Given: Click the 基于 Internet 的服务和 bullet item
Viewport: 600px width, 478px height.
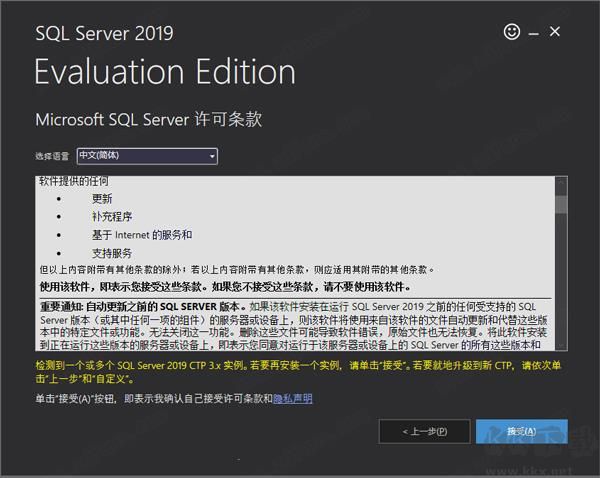Looking at the screenshot, I should (142, 235).
